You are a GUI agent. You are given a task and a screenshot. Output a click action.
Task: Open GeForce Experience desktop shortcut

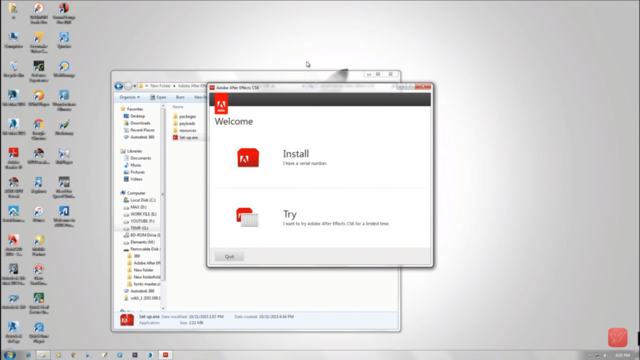tap(39, 71)
